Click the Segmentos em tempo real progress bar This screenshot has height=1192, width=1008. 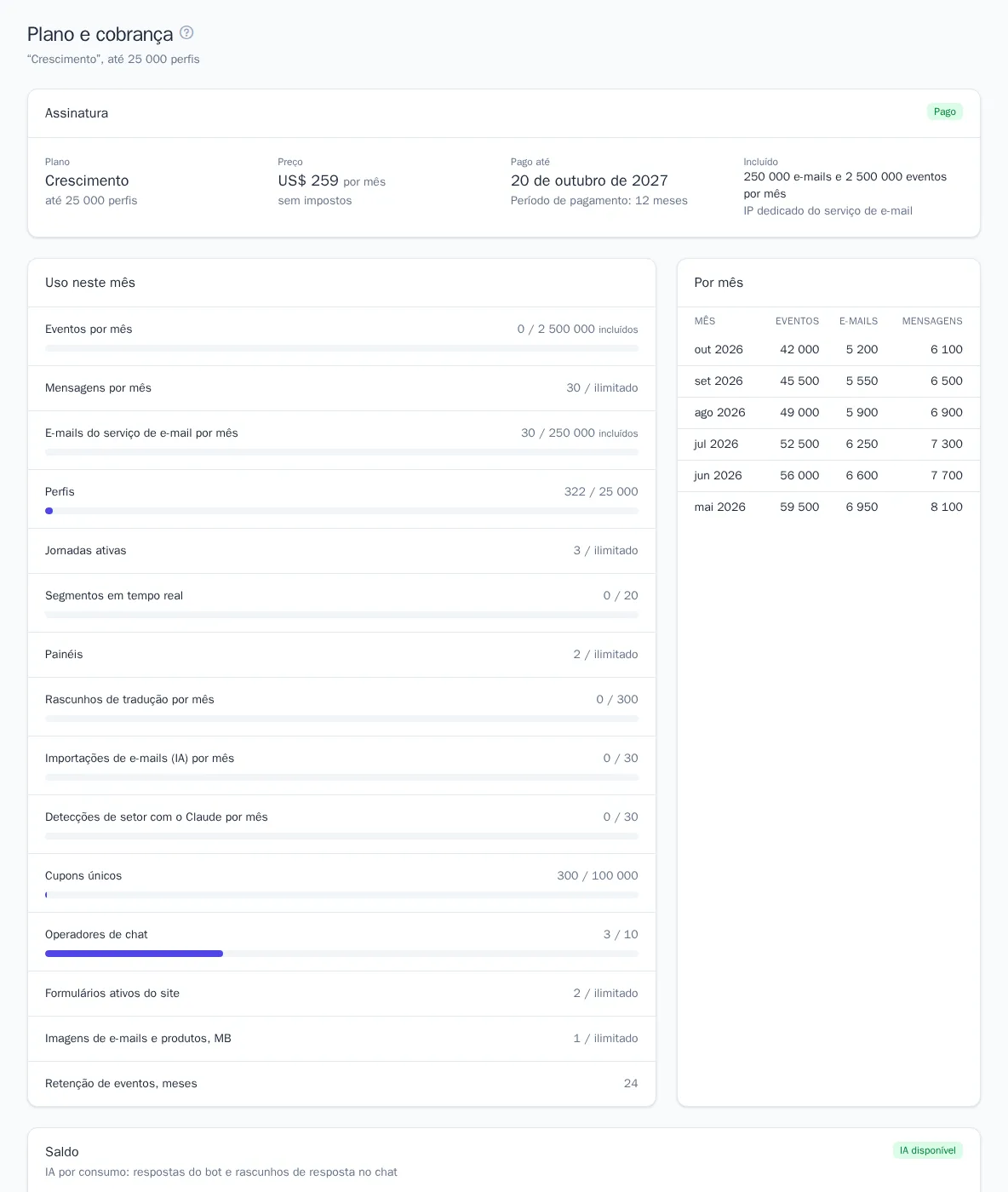341,615
